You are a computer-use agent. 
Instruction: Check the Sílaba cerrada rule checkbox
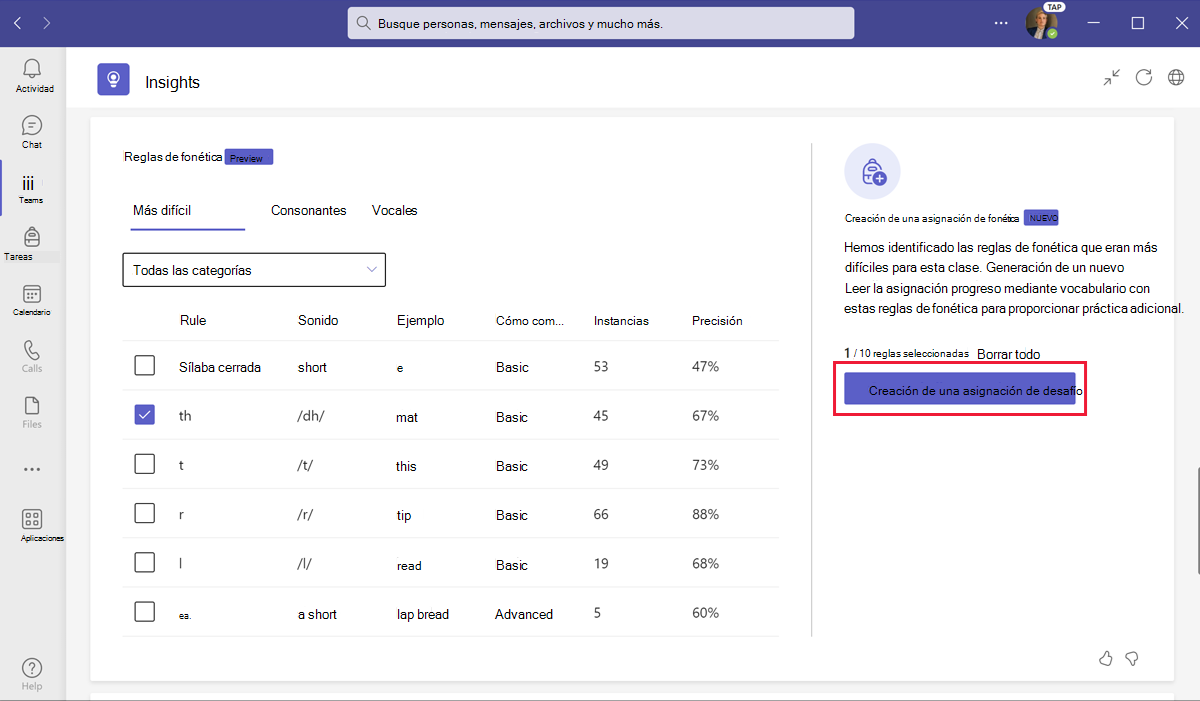tap(145, 366)
